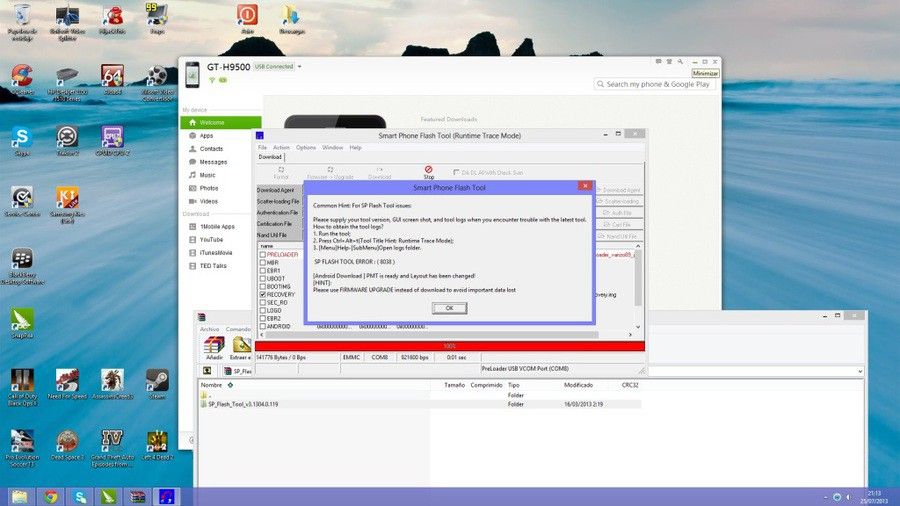Open File Explorer from the taskbar
The height and width of the screenshot is (506, 900).
pos(20,497)
